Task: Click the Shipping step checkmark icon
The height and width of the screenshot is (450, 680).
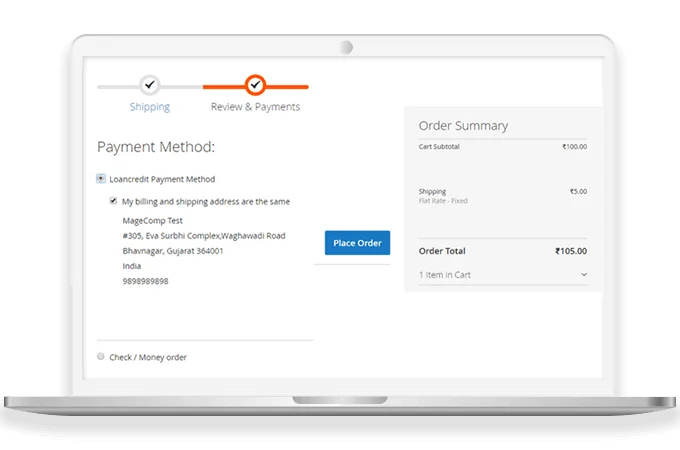Action: [x=149, y=85]
